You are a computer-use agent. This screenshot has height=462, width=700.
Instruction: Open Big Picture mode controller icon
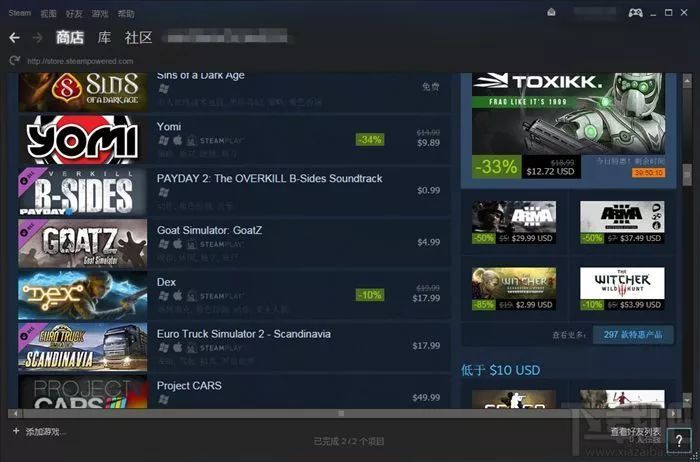(x=635, y=12)
